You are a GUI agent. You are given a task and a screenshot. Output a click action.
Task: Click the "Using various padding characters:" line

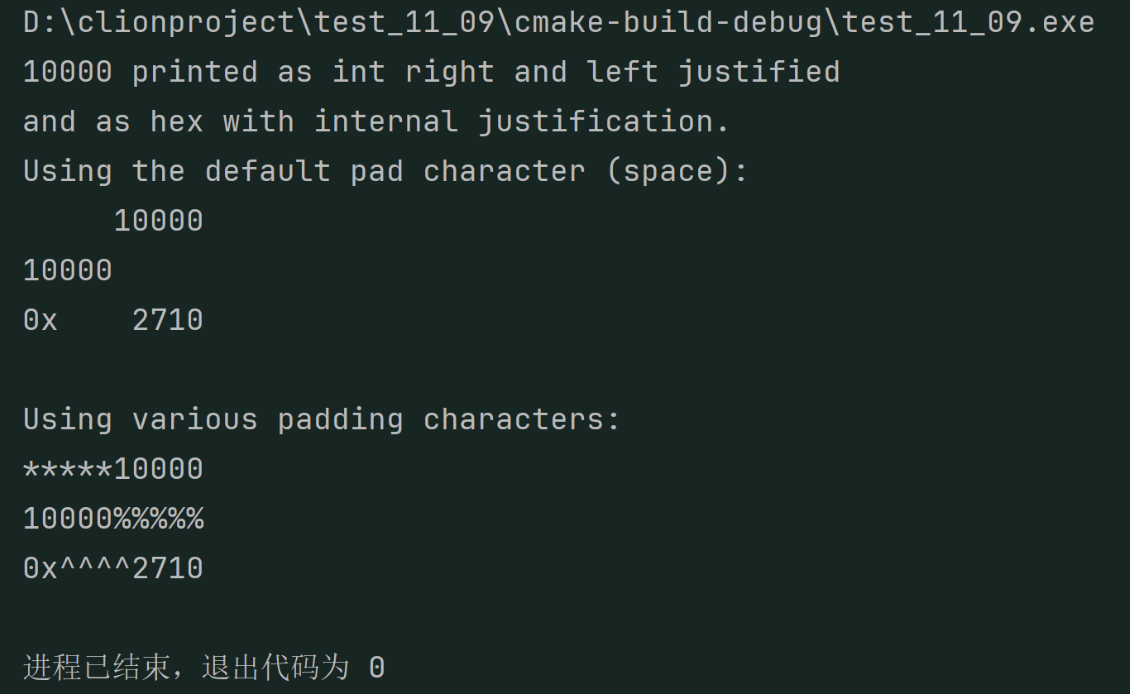coord(322,419)
